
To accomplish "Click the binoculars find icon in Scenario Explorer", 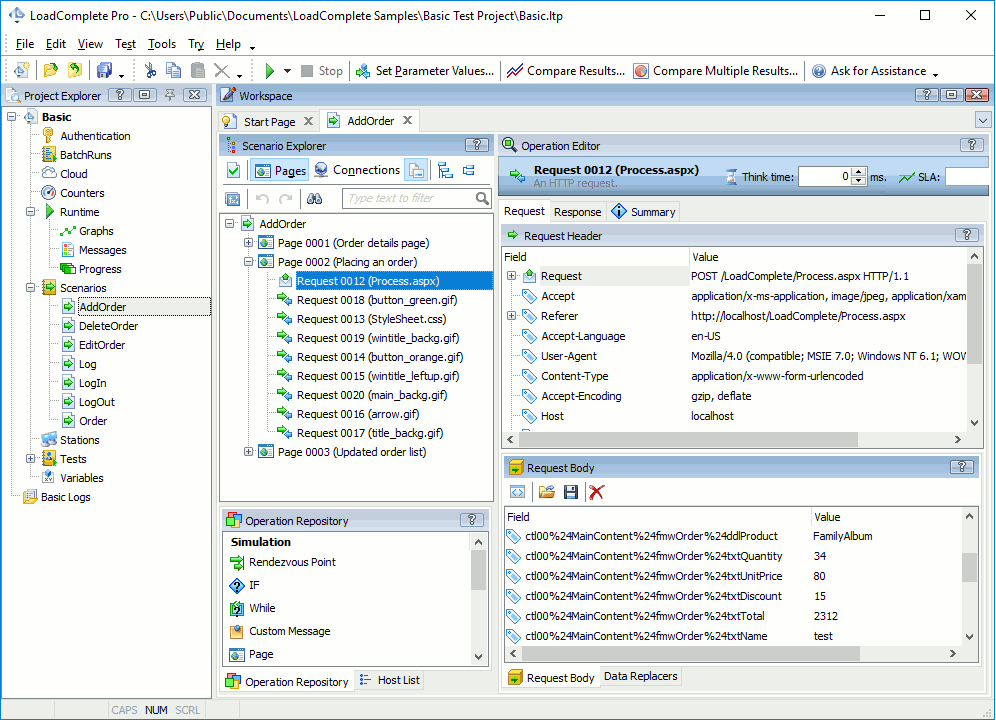I will (x=314, y=199).
